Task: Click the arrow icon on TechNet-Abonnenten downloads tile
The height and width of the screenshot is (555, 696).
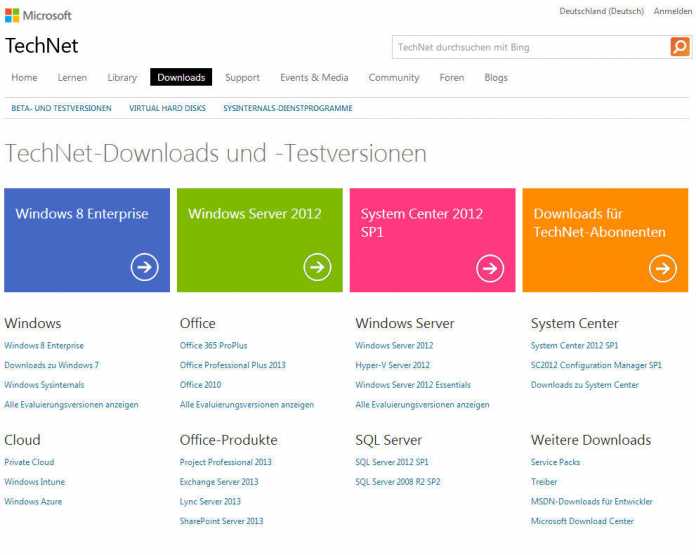Action: [662, 267]
